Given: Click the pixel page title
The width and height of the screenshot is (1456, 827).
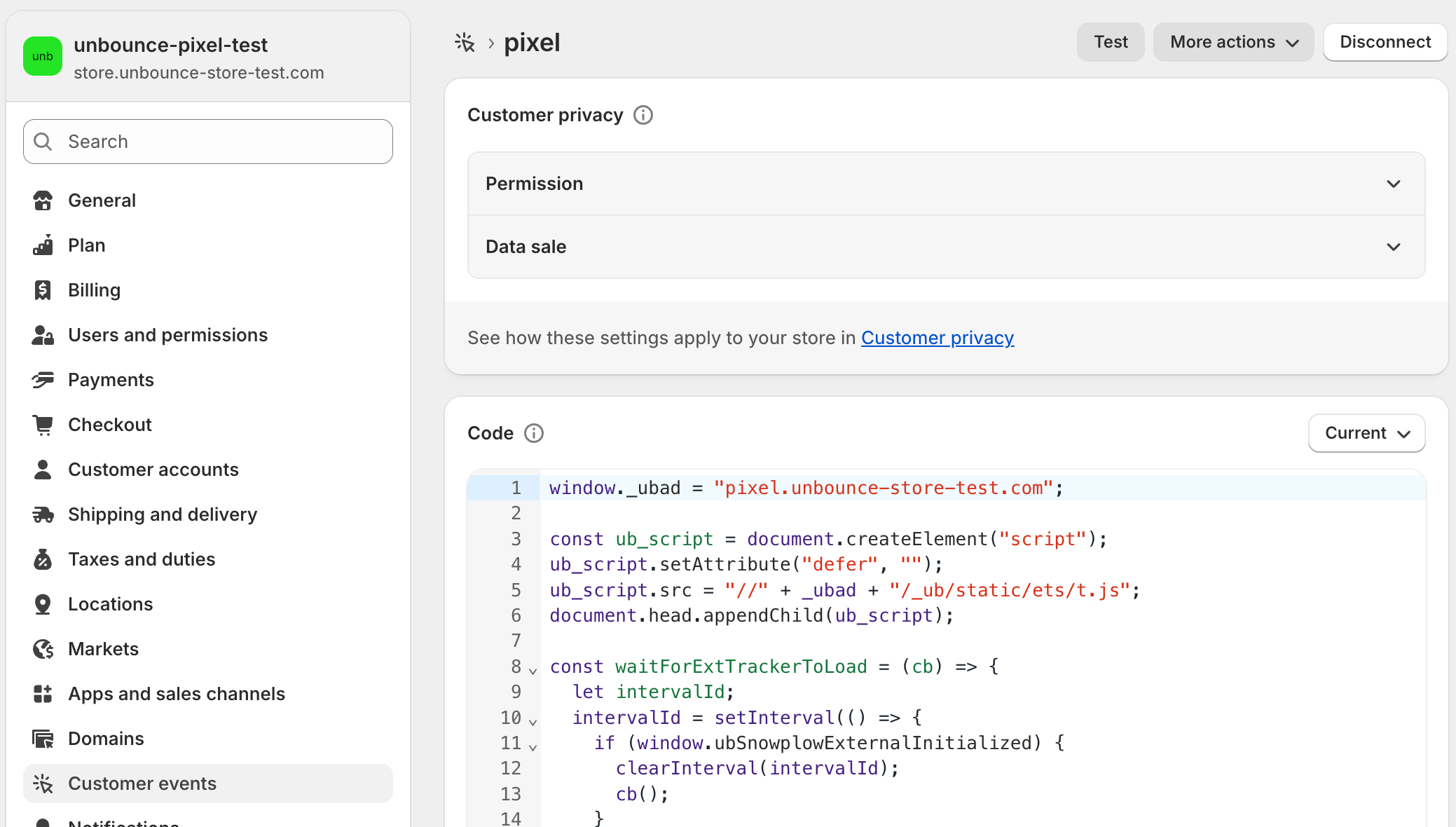Looking at the screenshot, I should click(x=532, y=43).
